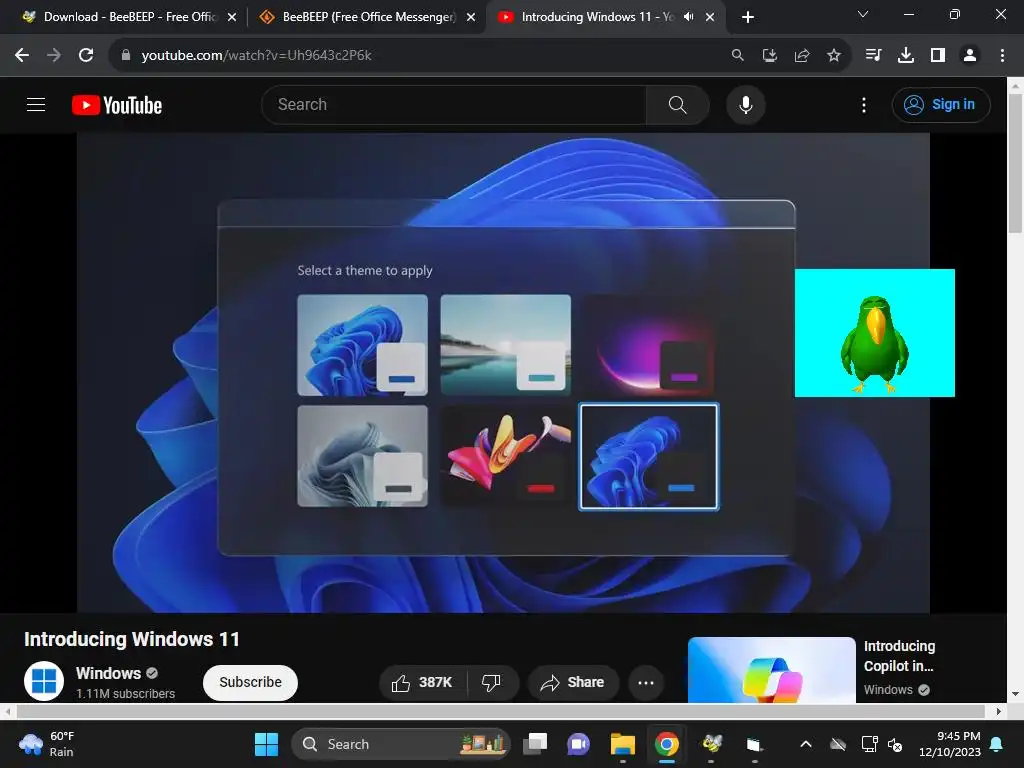Open a new tab
This screenshot has height=768, width=1024.
tap(748, 17)
